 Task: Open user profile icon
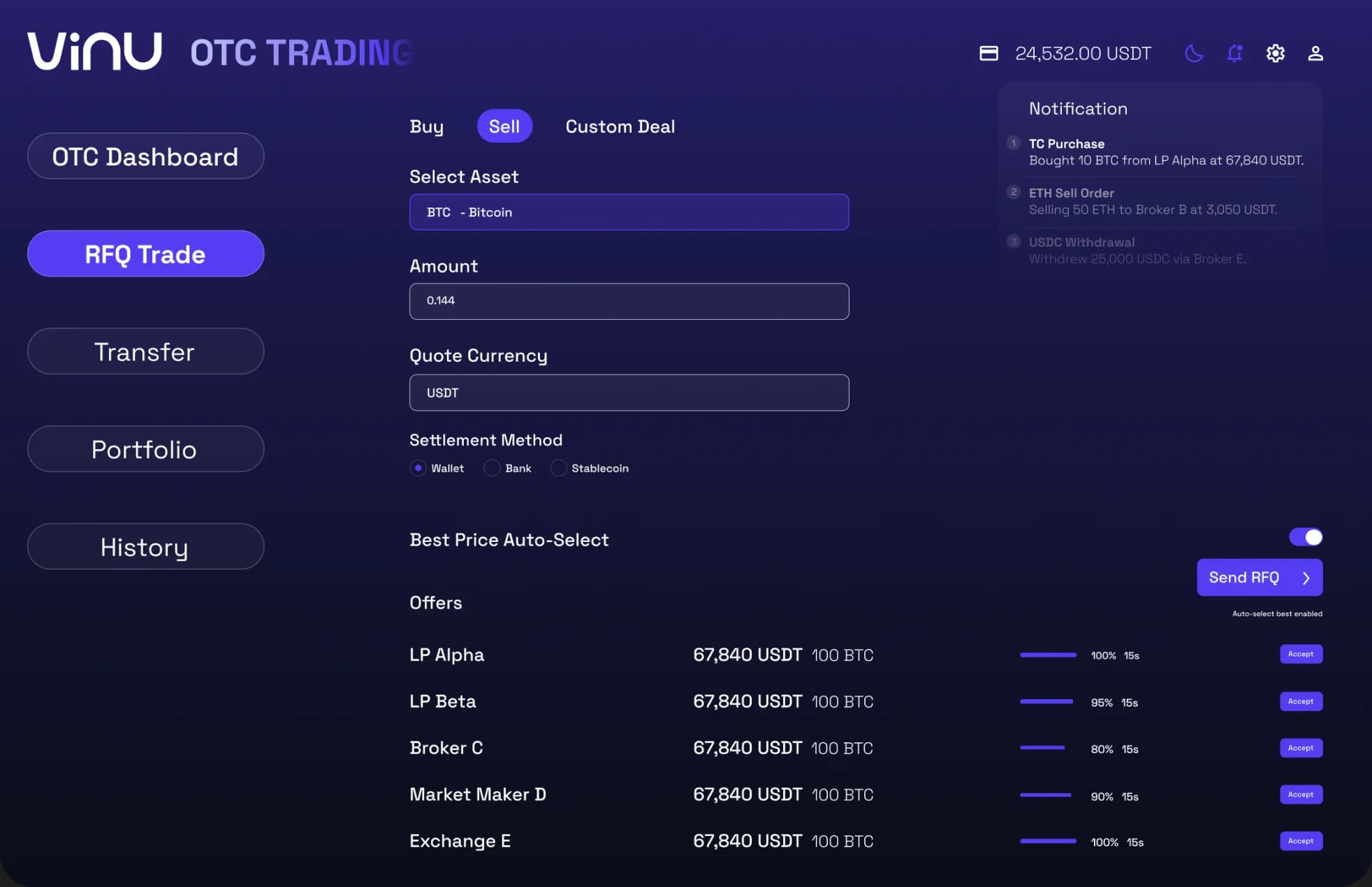(1315, 53)
